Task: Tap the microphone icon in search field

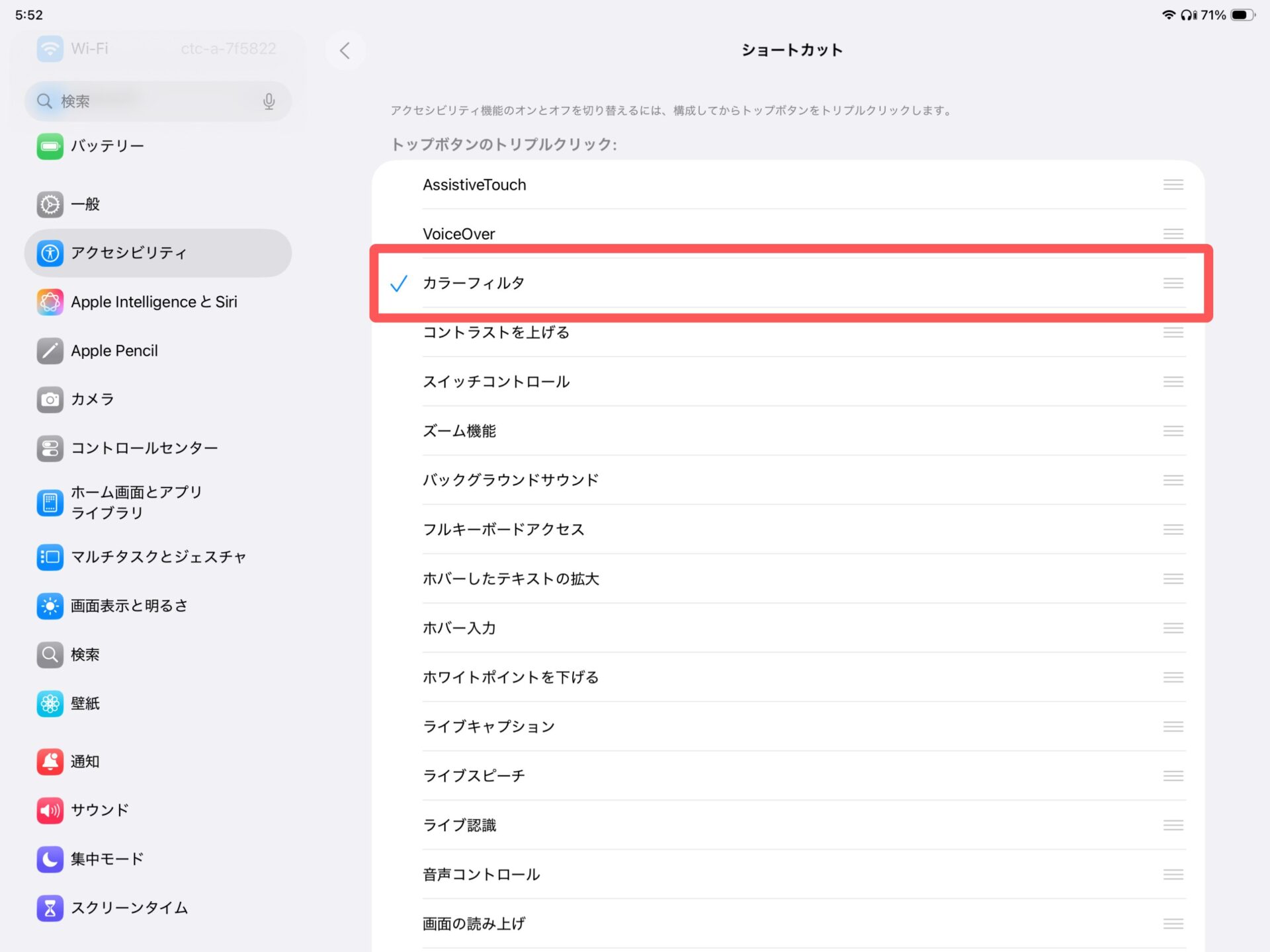Action: click(269, 101)
